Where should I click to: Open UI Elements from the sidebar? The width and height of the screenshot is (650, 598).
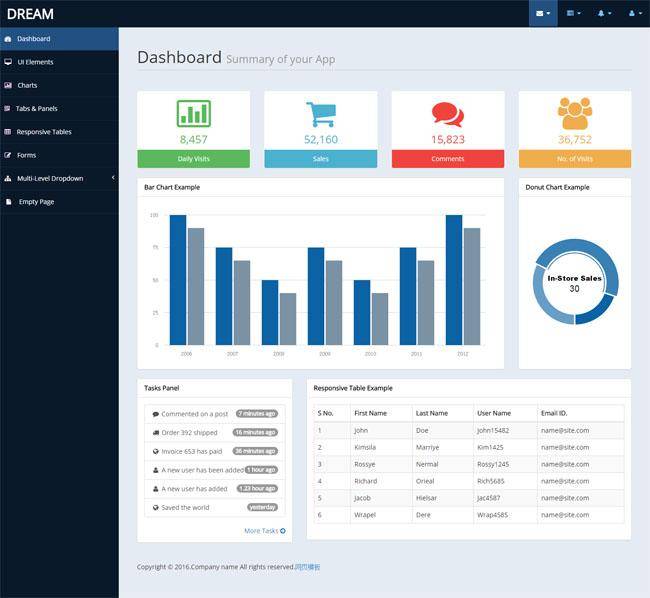(x=35, y=62)
